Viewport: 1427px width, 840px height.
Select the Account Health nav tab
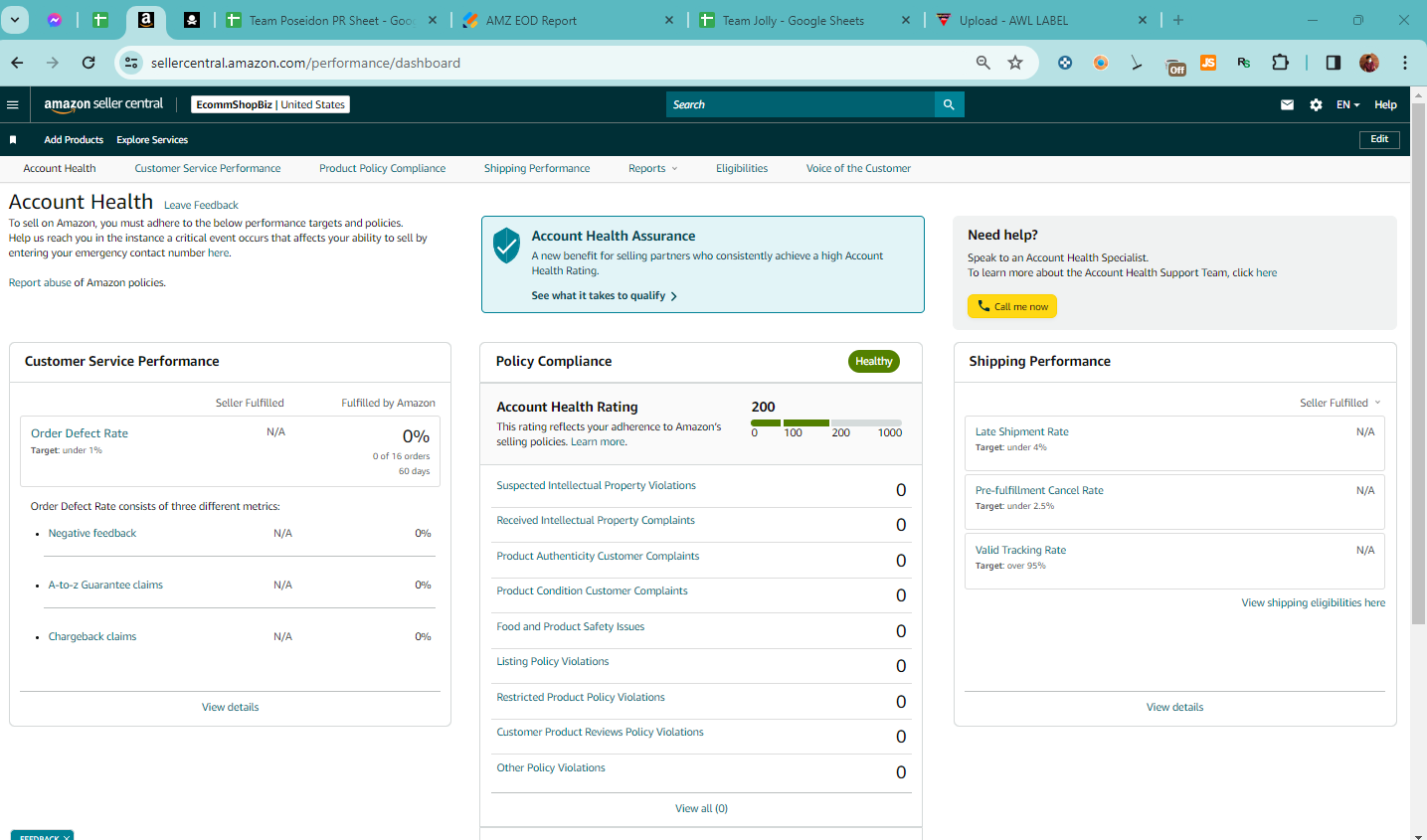pos(60,169)
